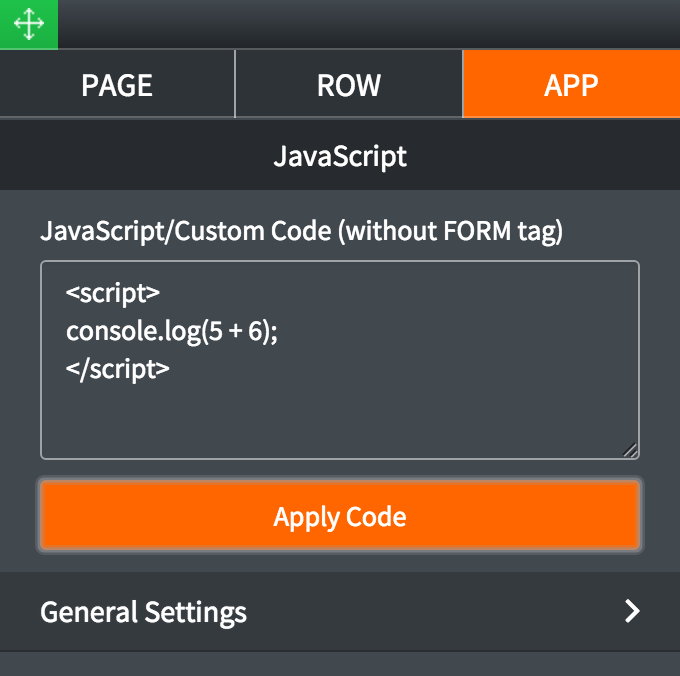Screen dimensions: 680x676
Task: Click the blank area below the code
Action: pyautogui.click(x=340, y=420)
